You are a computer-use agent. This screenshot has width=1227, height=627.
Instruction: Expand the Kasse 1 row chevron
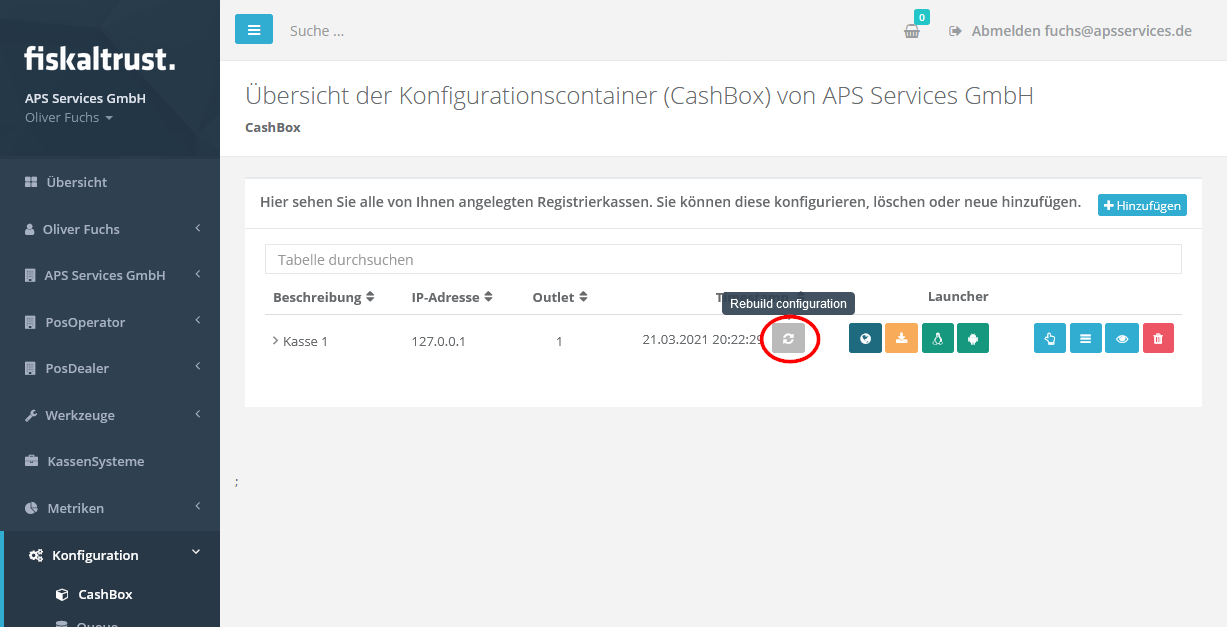click(275, 341)
